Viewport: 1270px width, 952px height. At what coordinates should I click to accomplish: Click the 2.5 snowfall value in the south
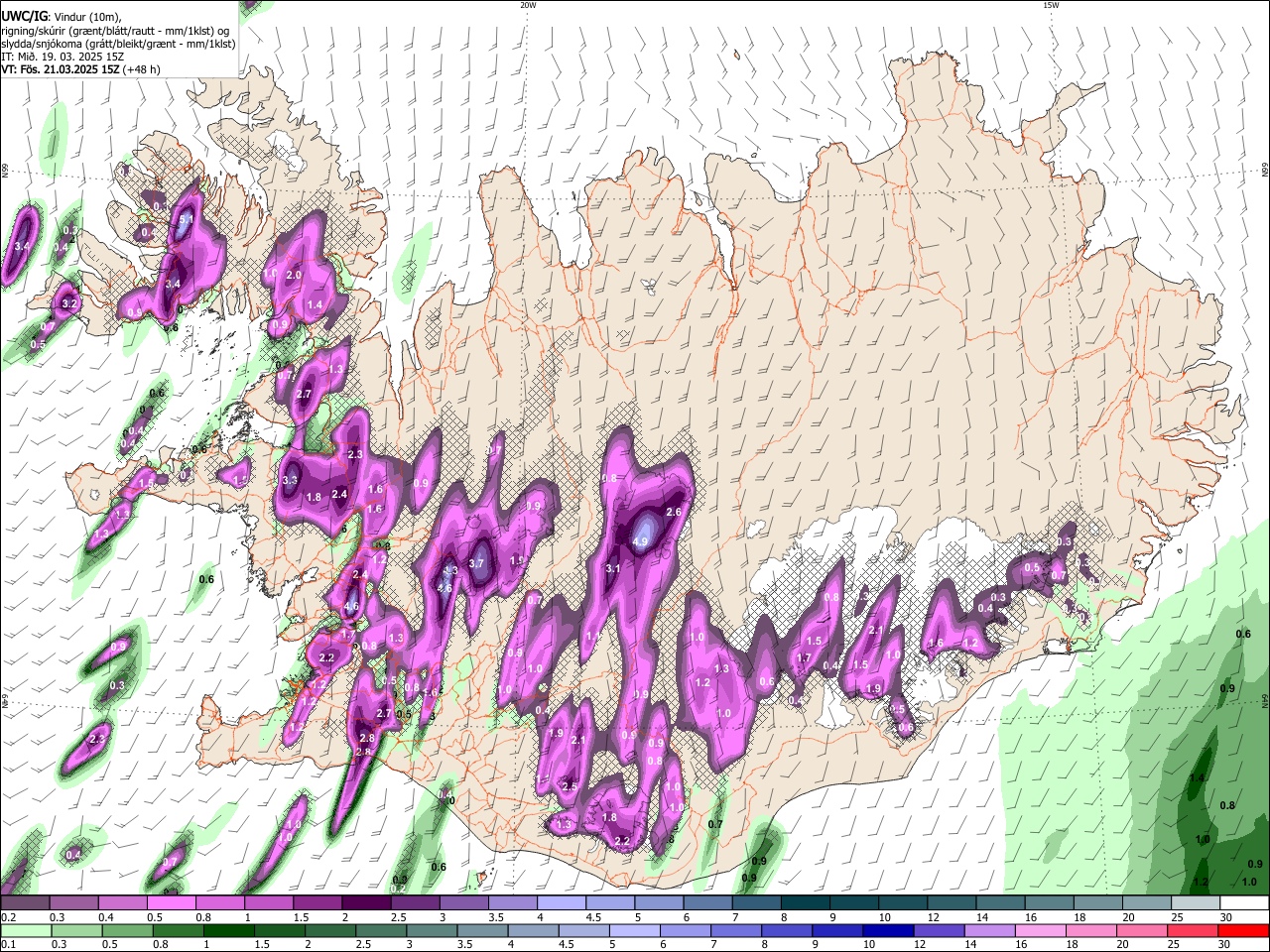pyautogui.click(x=570, y=785)
